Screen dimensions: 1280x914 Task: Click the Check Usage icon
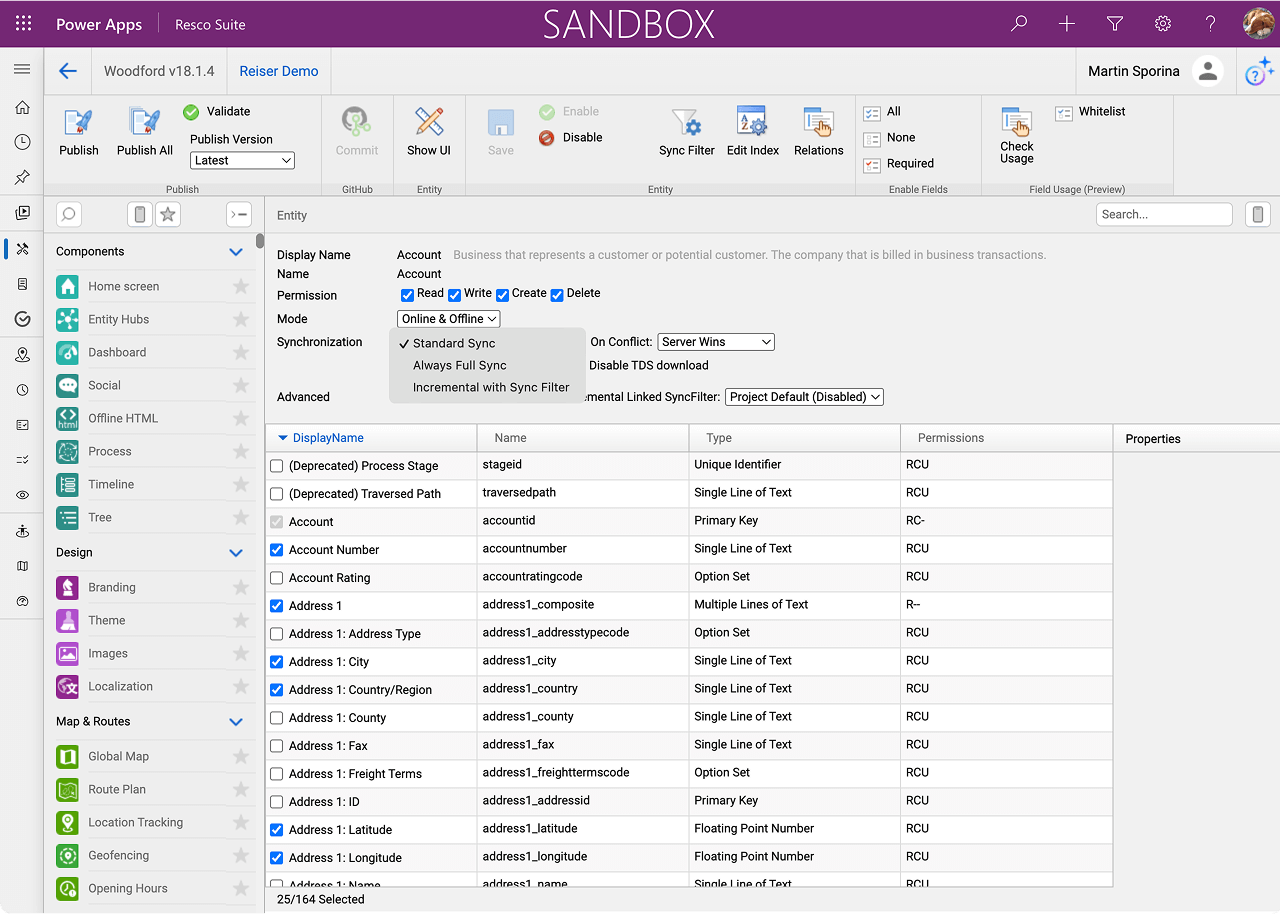1016,123
